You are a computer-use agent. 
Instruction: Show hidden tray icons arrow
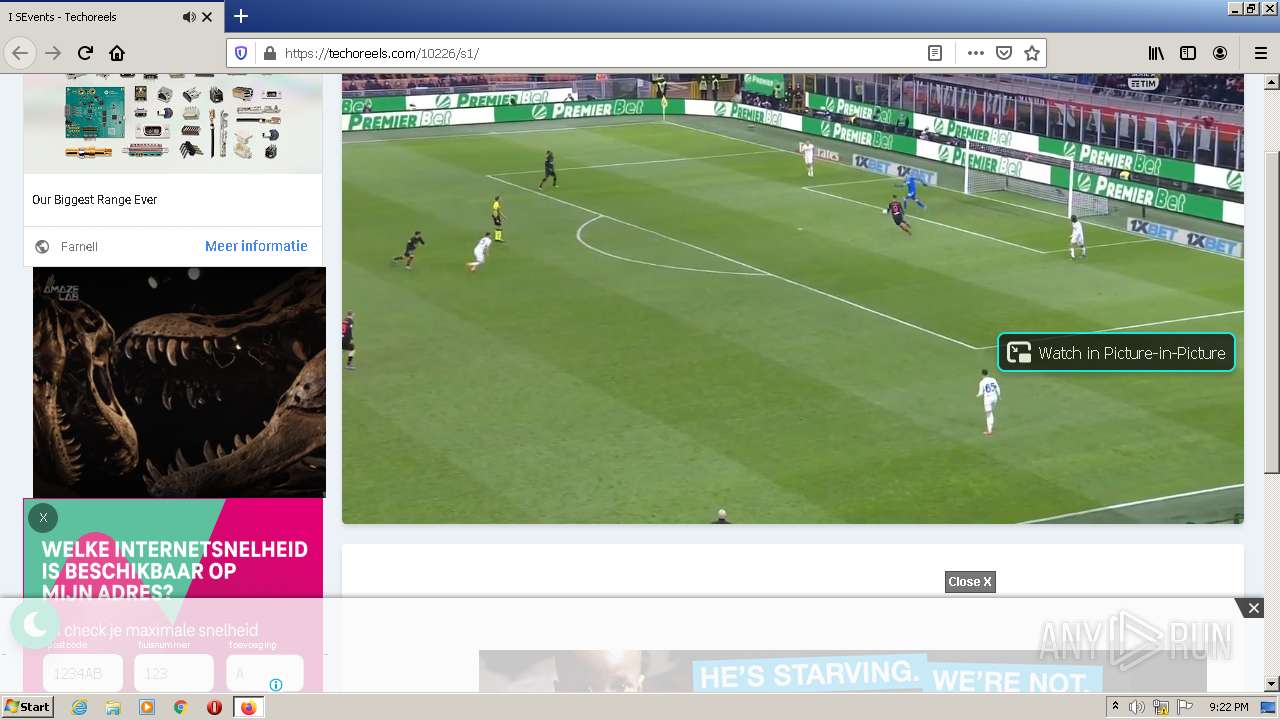point(1115,707)
